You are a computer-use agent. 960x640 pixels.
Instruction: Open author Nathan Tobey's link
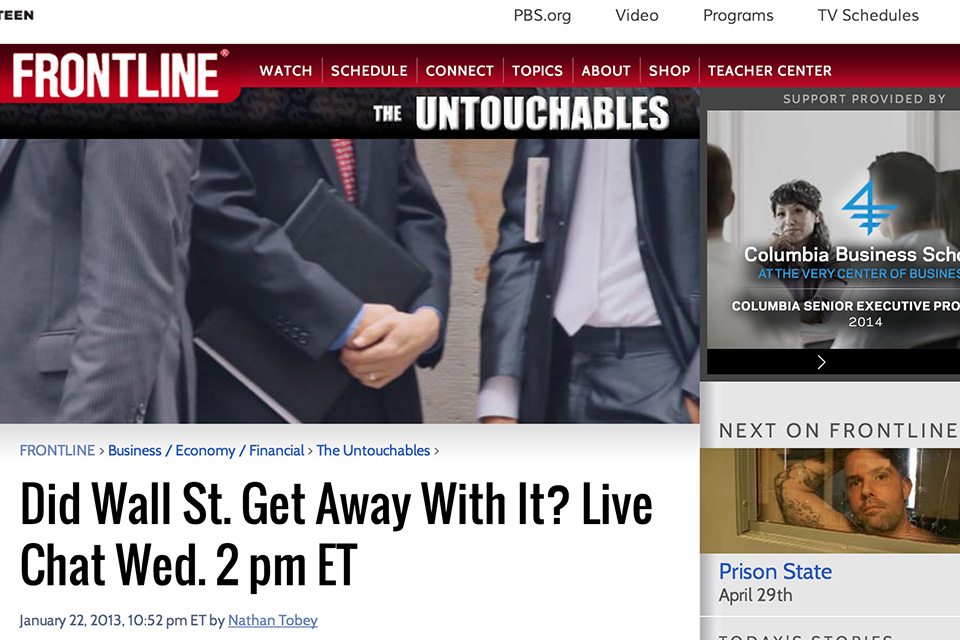point(272,620)
